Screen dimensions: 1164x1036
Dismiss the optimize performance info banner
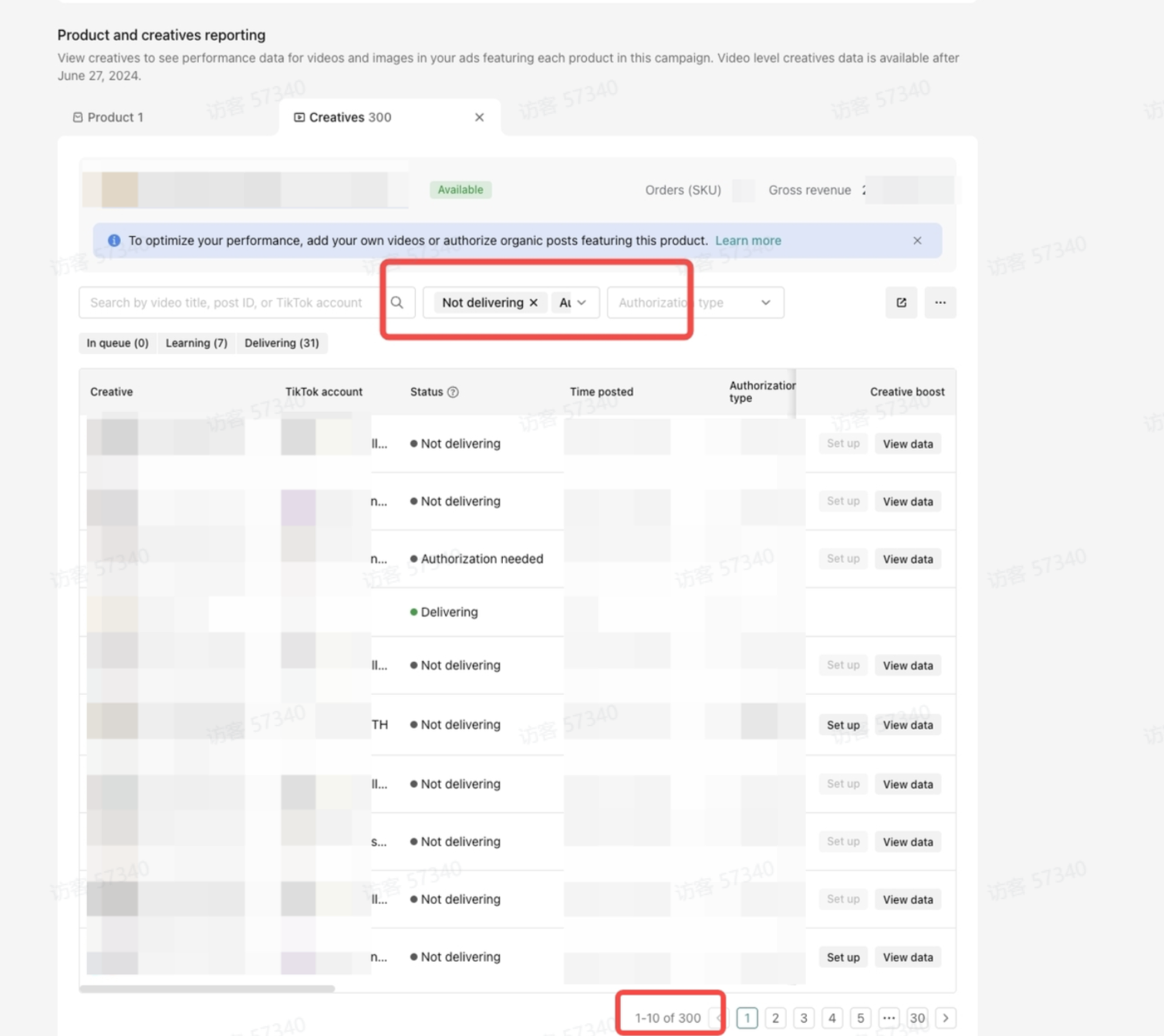tap(917, 241)
